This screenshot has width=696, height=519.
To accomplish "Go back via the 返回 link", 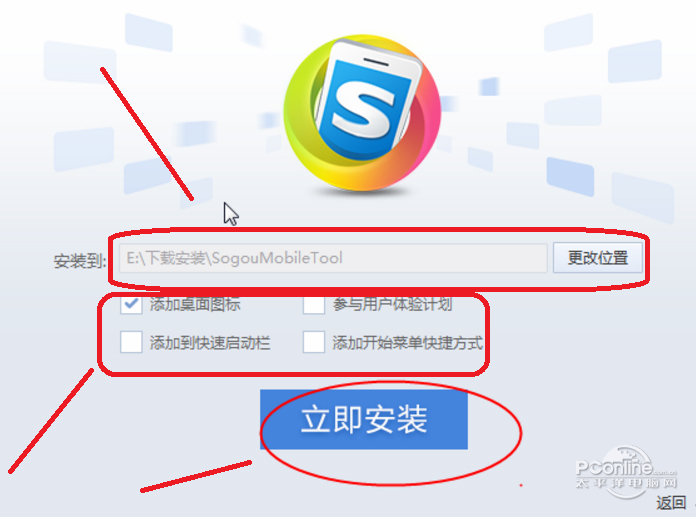I will pyautogui.click(x=671, y=503).
